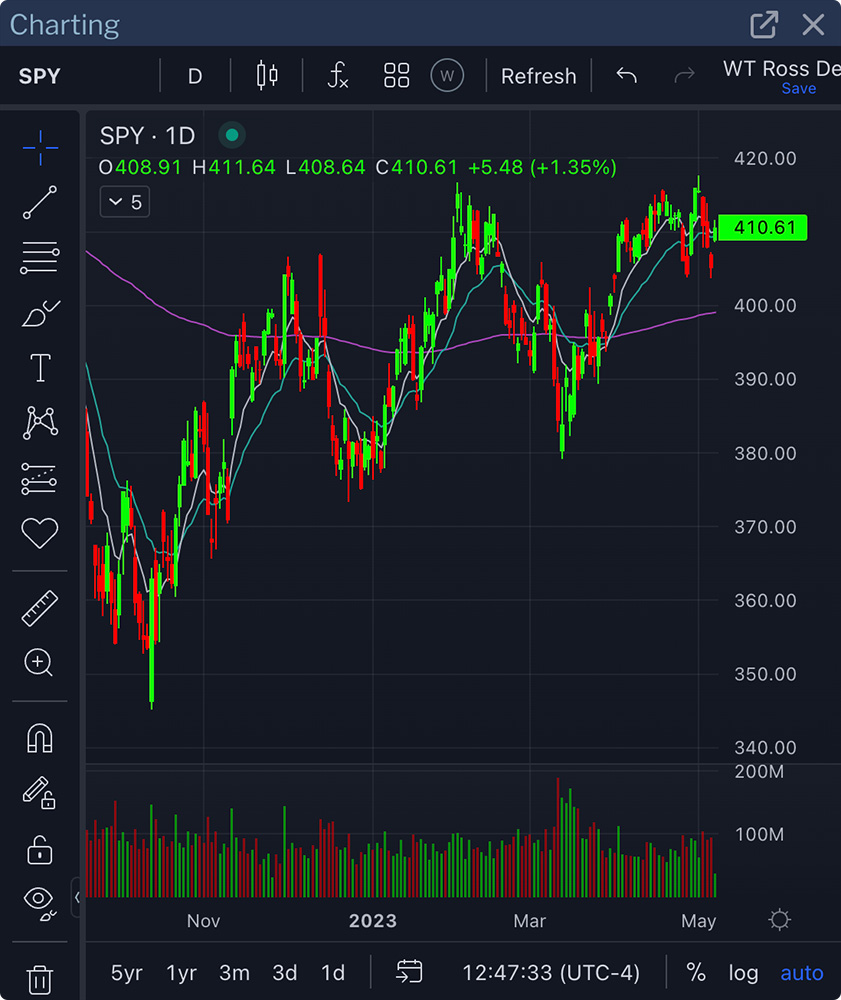Image resolution: width=841 pixels, height=1000 pixels.
Task: Click the 12:47:33 (UTC-4) timezone clock
Action: click(x=551, y=973)
